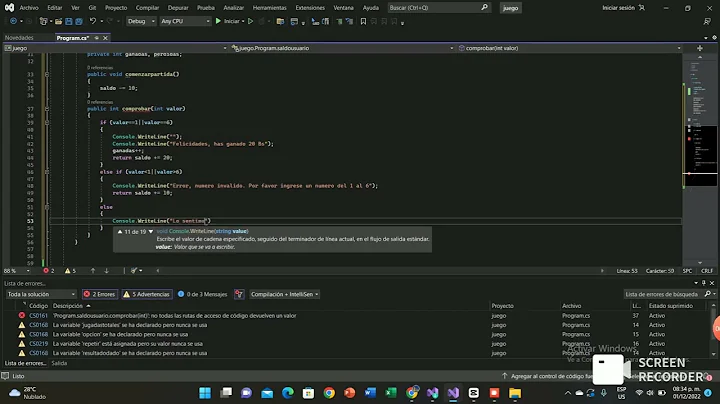This screenshot has width=720, height=404.
Task: Click the code cleanup broom icon
Action: (134, 271)
